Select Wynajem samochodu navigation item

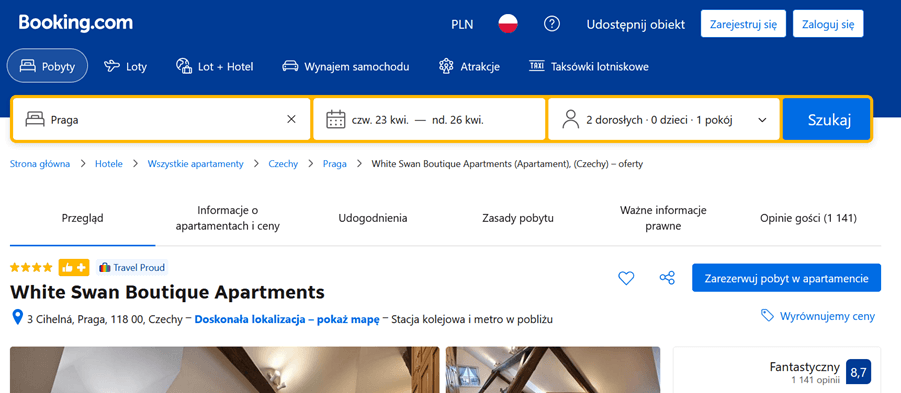345,66
